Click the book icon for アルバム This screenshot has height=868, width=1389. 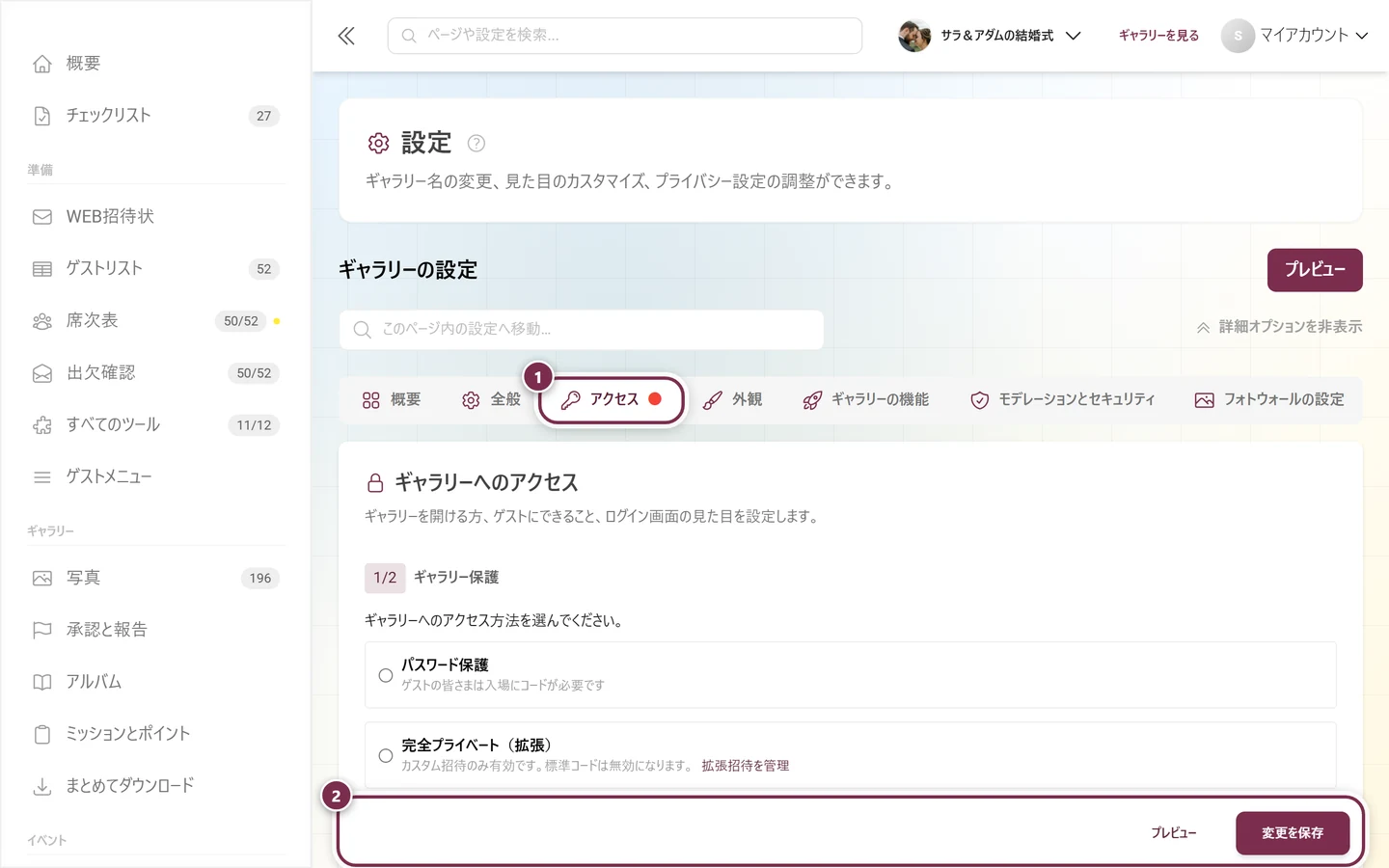(x=42, y=683)
